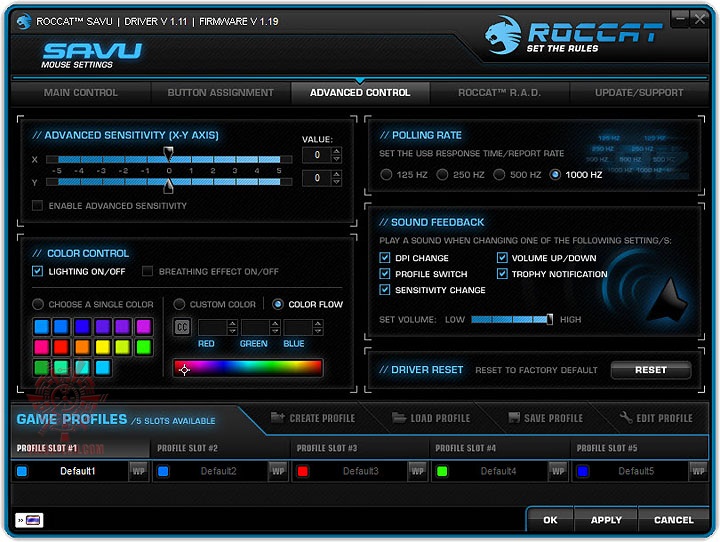Enable advanced sensitivity checkbox
The width and height of the screenshot is (720, 542).
(x=38, y=205)
